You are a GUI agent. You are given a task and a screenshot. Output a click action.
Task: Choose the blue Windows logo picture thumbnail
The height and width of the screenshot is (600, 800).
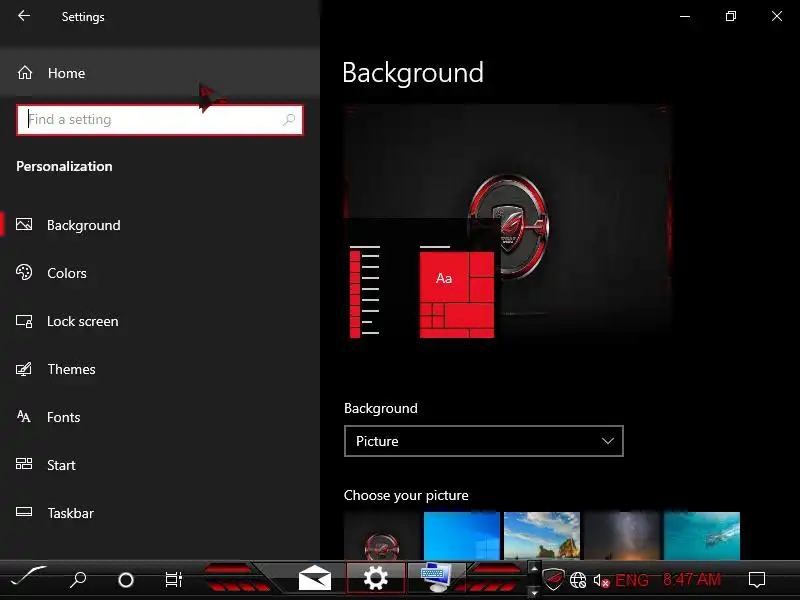click(462, 536)
